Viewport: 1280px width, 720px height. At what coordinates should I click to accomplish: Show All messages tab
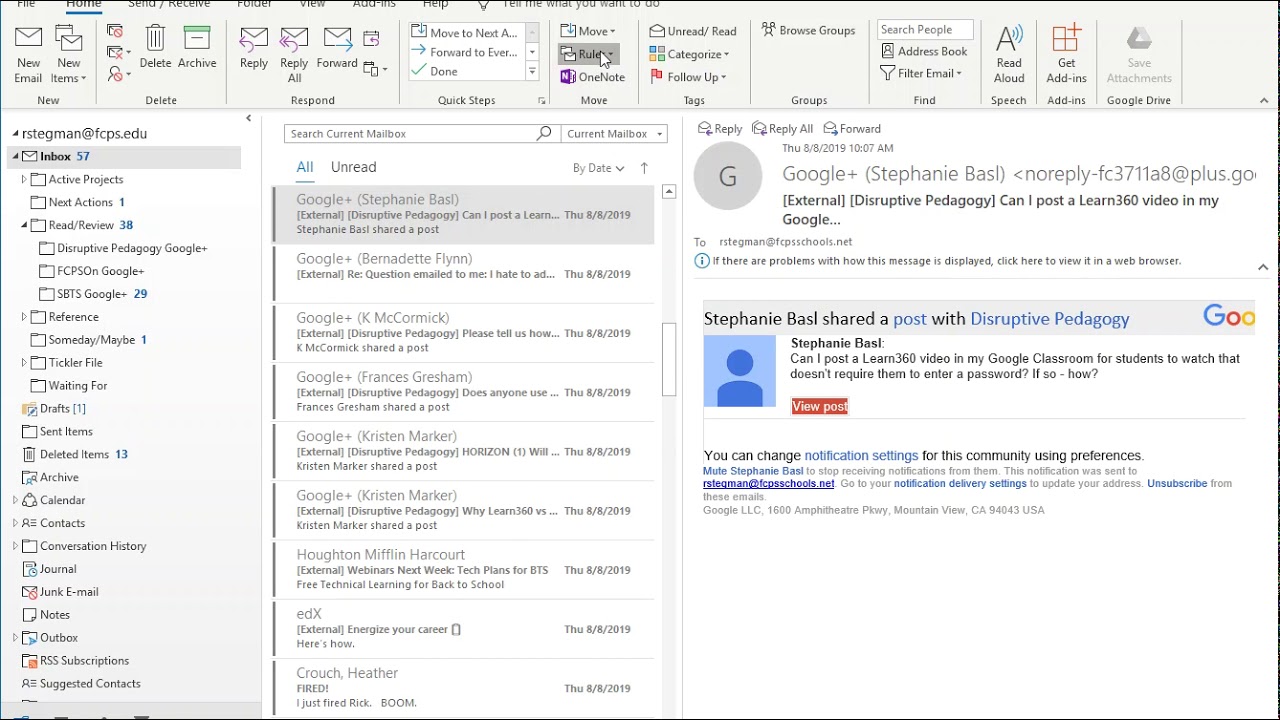[x=305, y=167]
